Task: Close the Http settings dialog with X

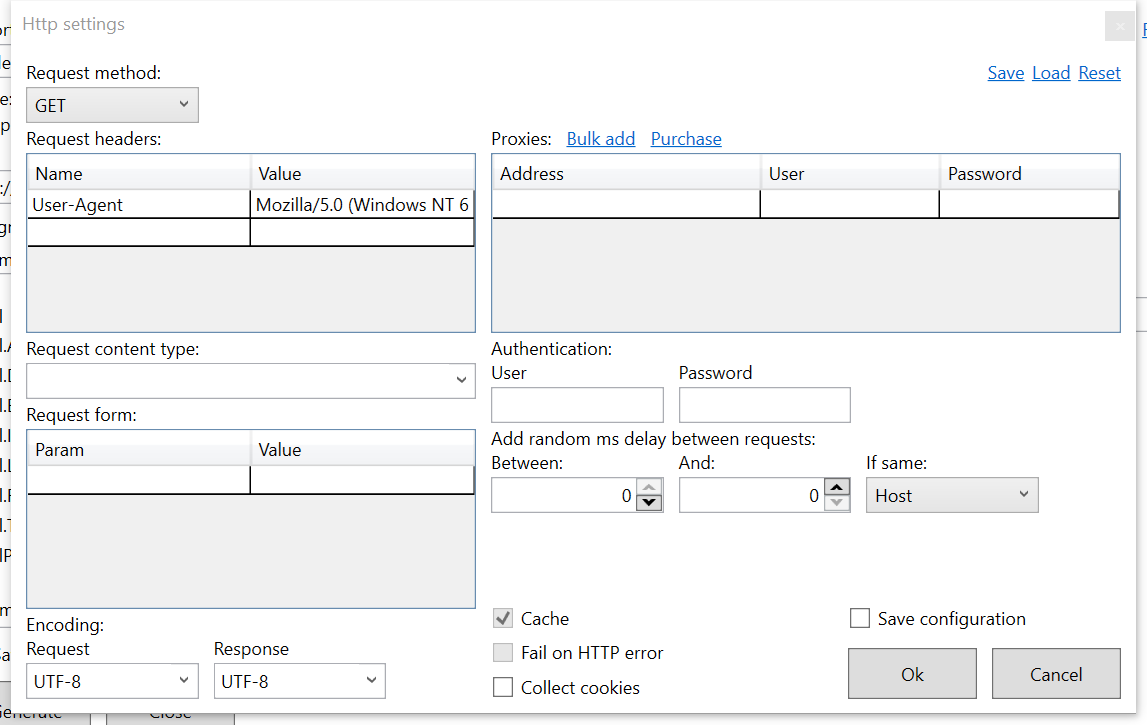Action: point(1119,27)
